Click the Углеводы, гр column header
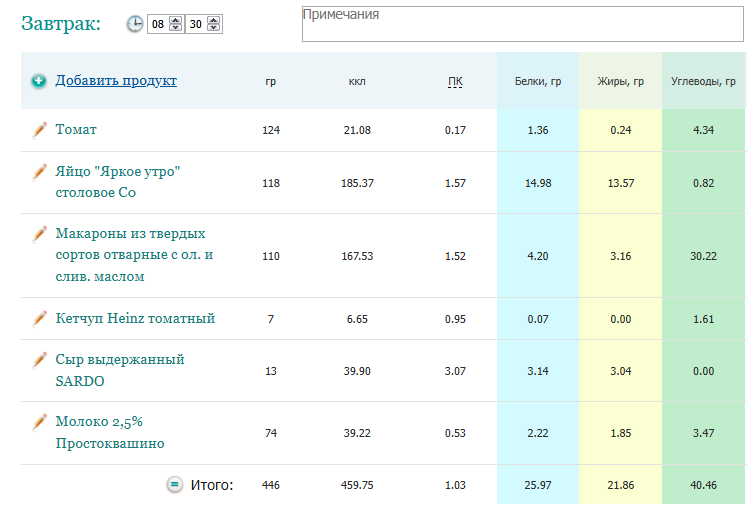 point(703,81)
